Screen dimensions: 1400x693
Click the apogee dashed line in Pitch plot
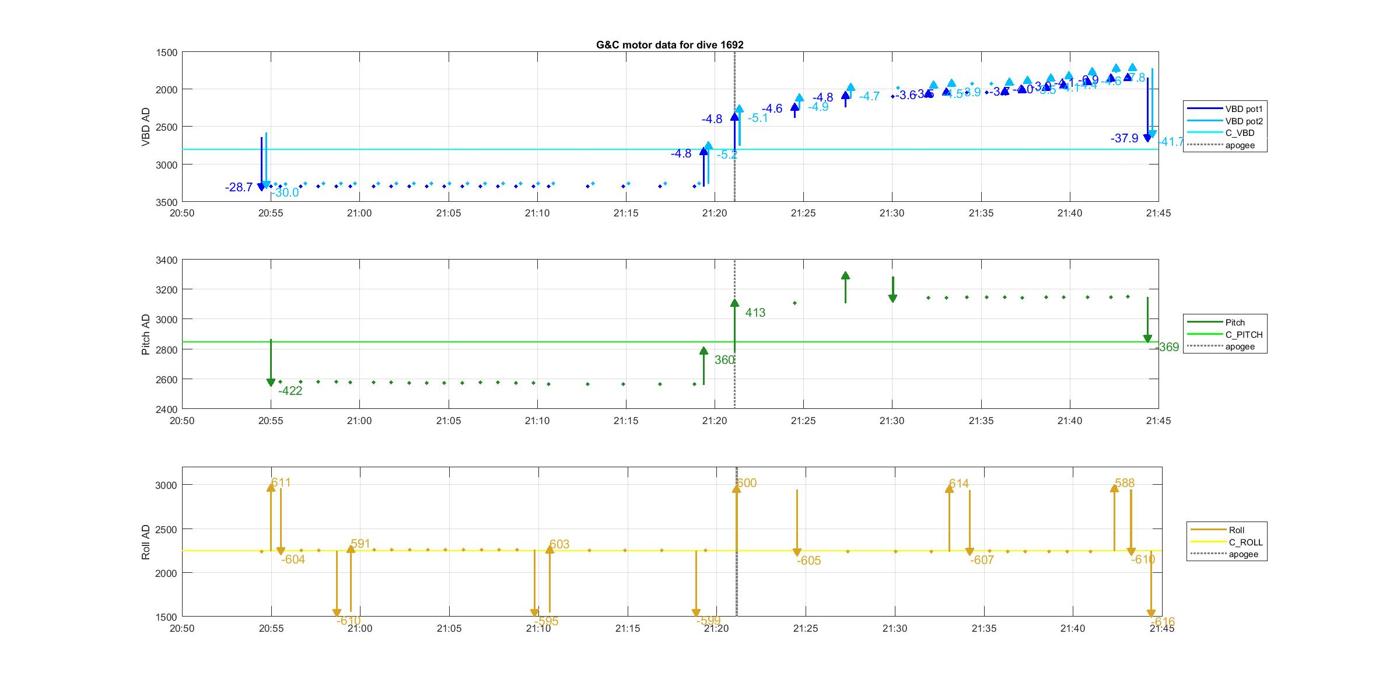[x=735, y=334]
